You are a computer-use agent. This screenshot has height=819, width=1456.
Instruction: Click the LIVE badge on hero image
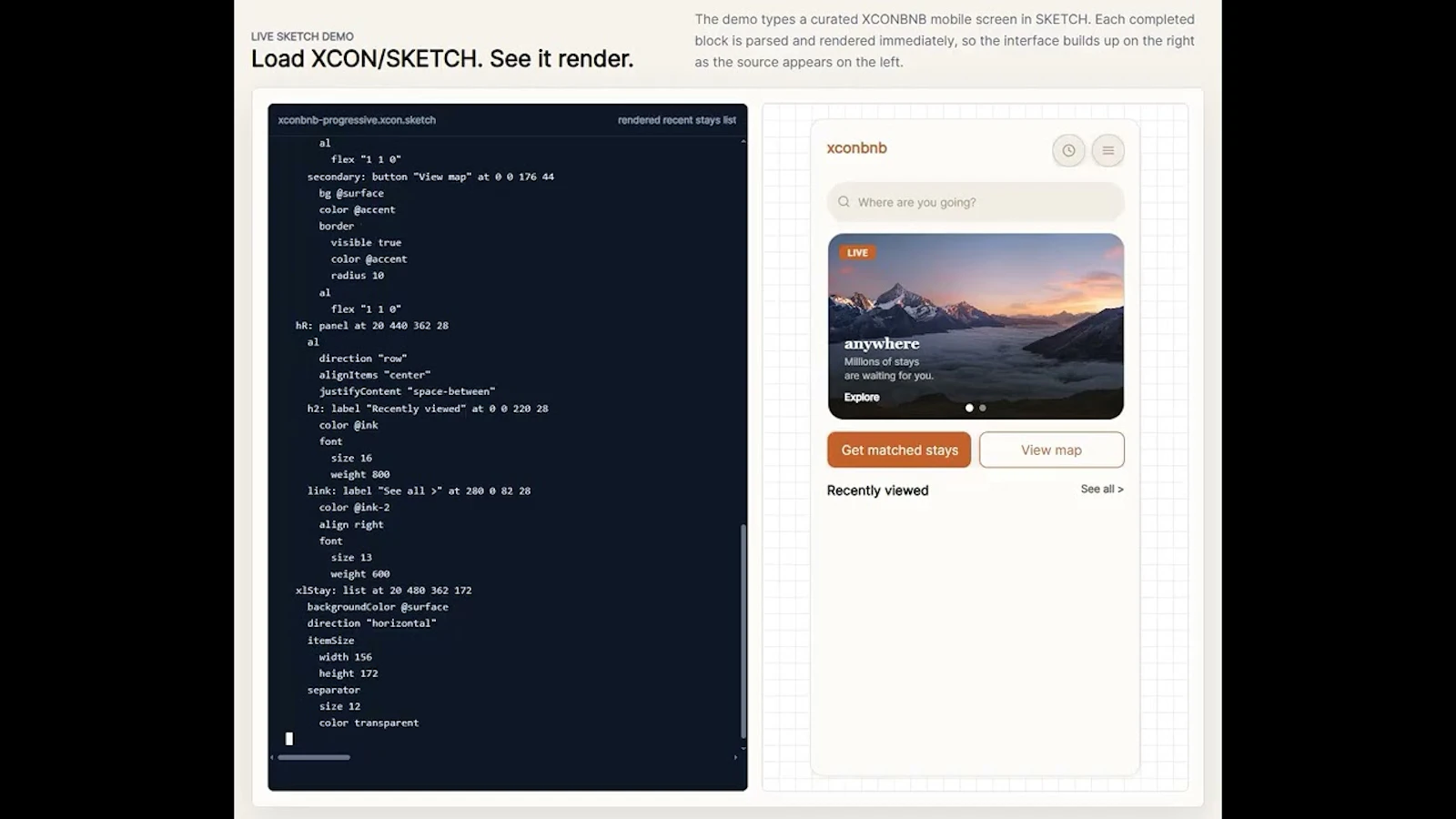pyautogui.click(x=857, y=253)
